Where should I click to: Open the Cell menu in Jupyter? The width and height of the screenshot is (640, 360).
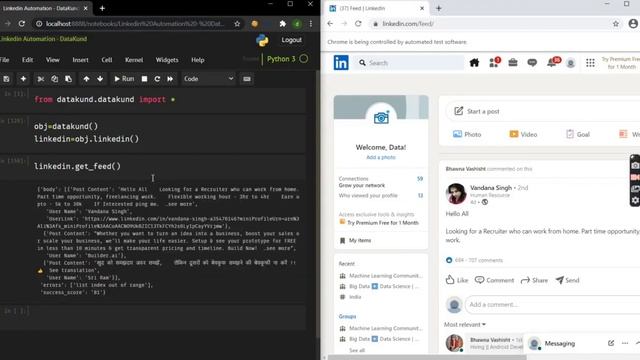(x=107, y=60)
